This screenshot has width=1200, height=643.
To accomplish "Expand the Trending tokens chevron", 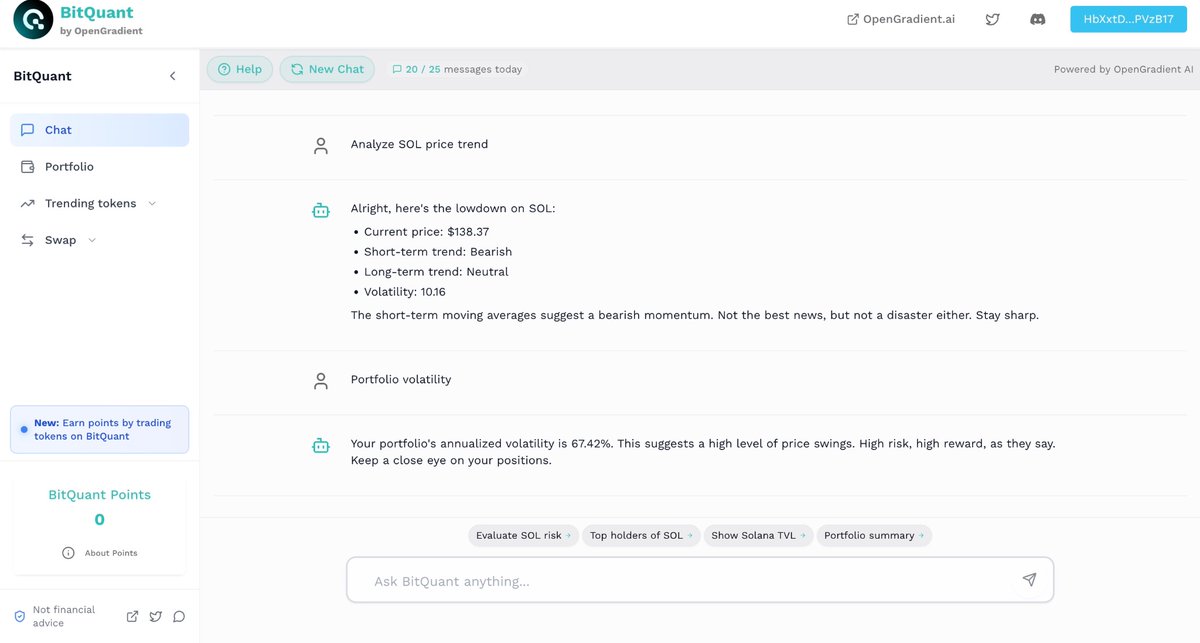I will click(152, 203).
